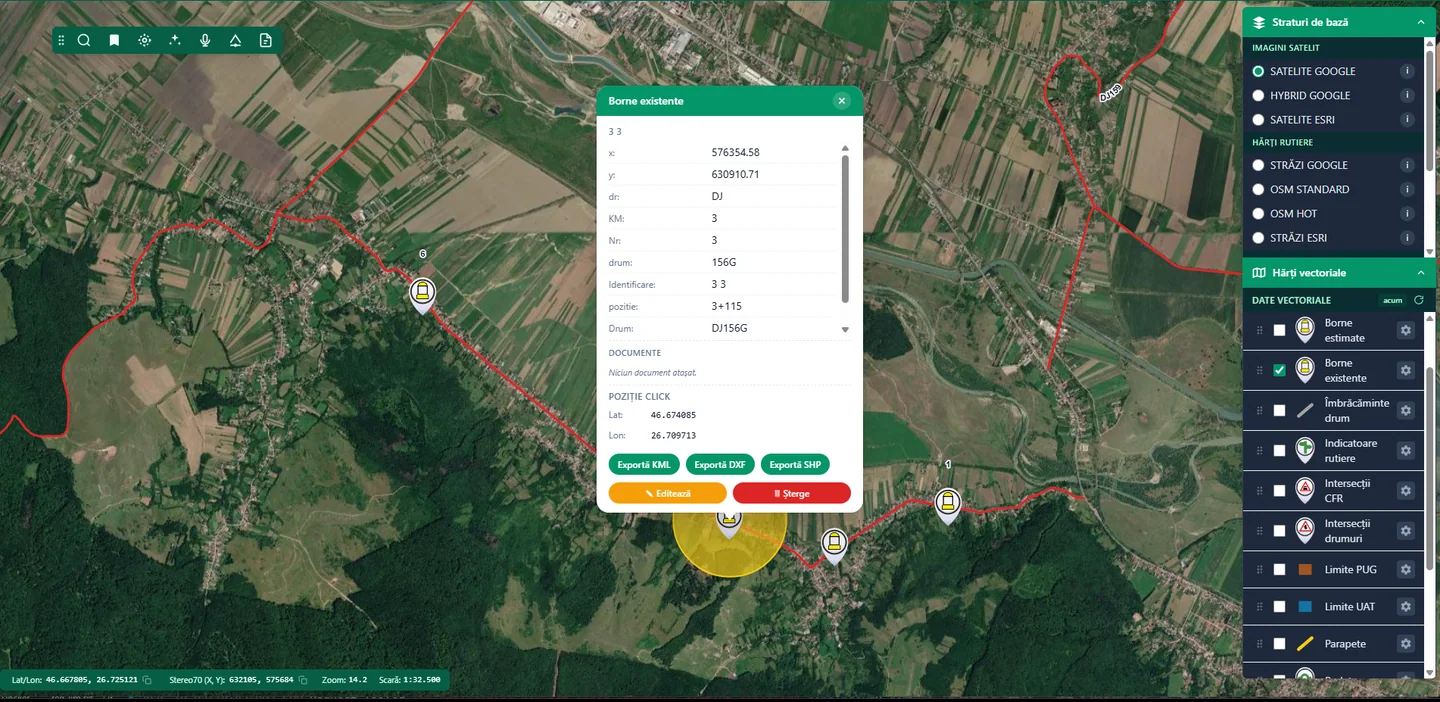The image size is (1440, 702).
Task: Open settings gear for Borne estimate layer
Action: pyautogui.click(x=1405, y=330)
